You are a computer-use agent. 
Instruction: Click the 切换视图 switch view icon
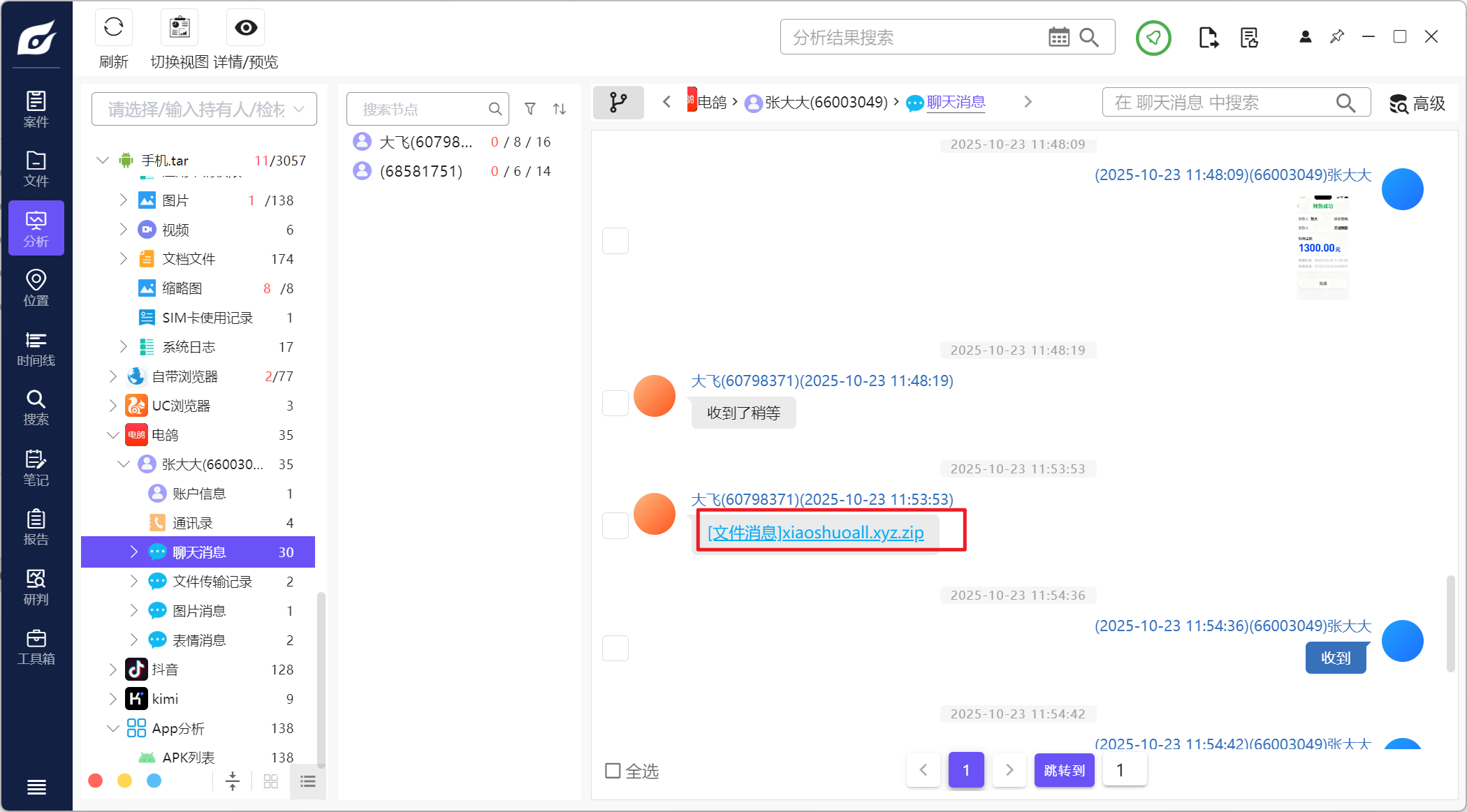coord(180,28)
